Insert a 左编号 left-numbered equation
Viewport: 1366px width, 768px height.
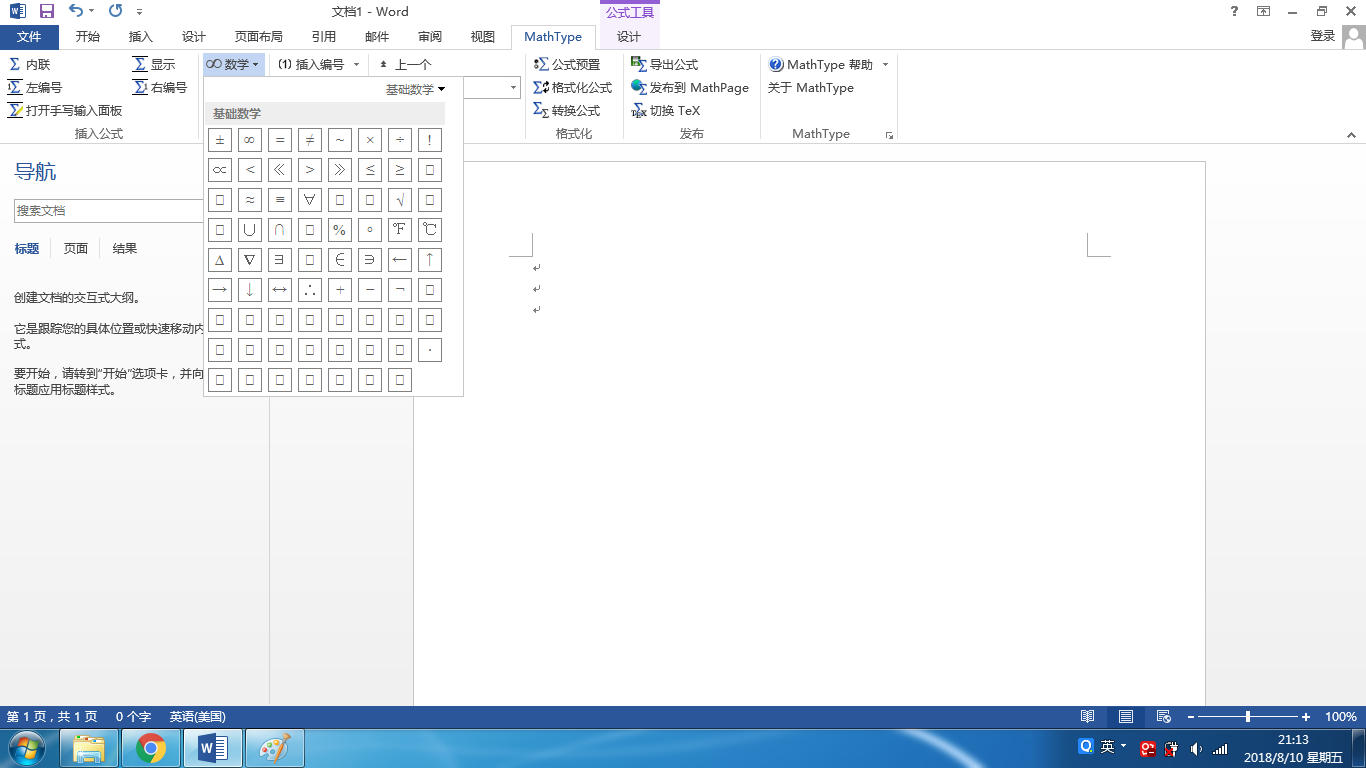pos(35,87)
